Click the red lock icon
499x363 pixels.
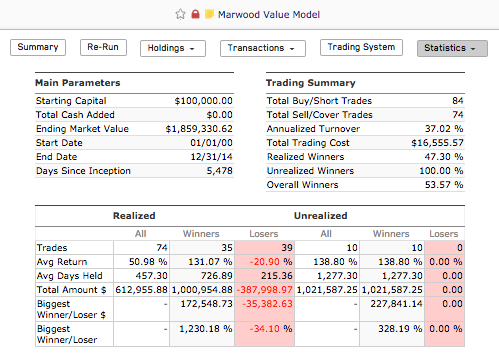195,14
